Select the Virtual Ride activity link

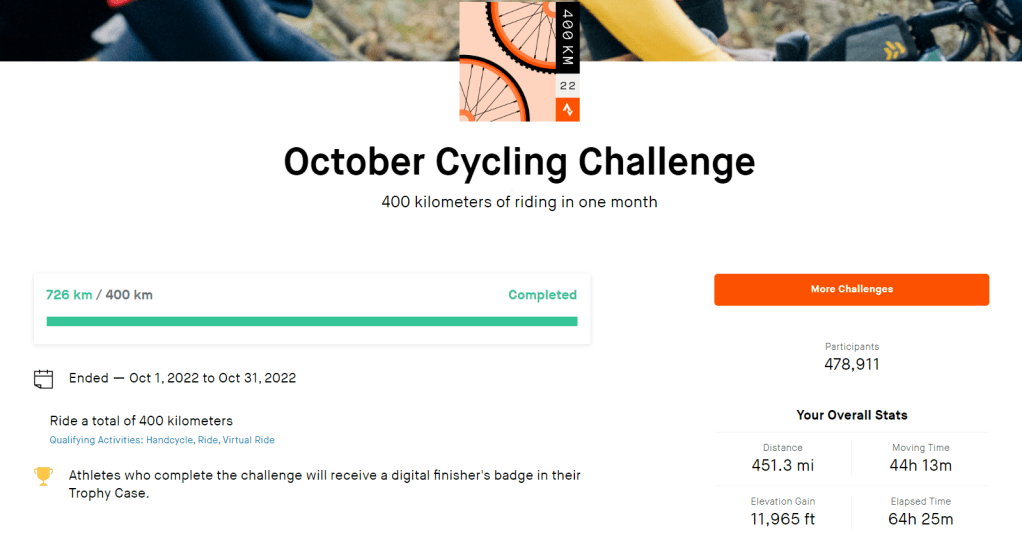pyautogui.click(x=249, y=440)
